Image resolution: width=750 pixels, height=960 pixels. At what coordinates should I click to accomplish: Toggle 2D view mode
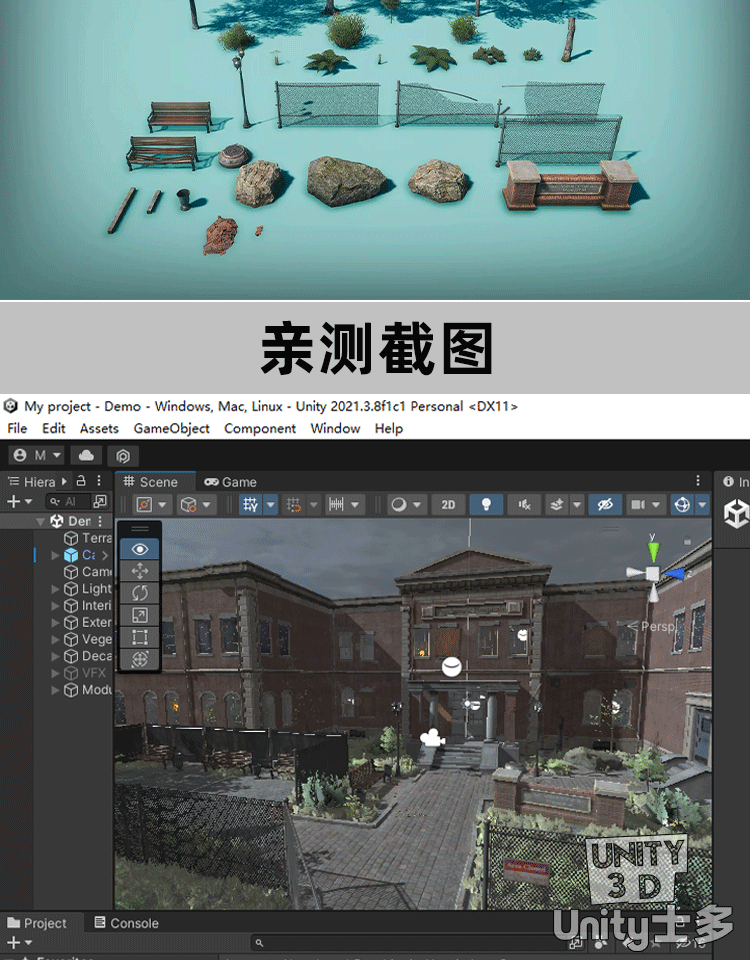coord(448,504)
